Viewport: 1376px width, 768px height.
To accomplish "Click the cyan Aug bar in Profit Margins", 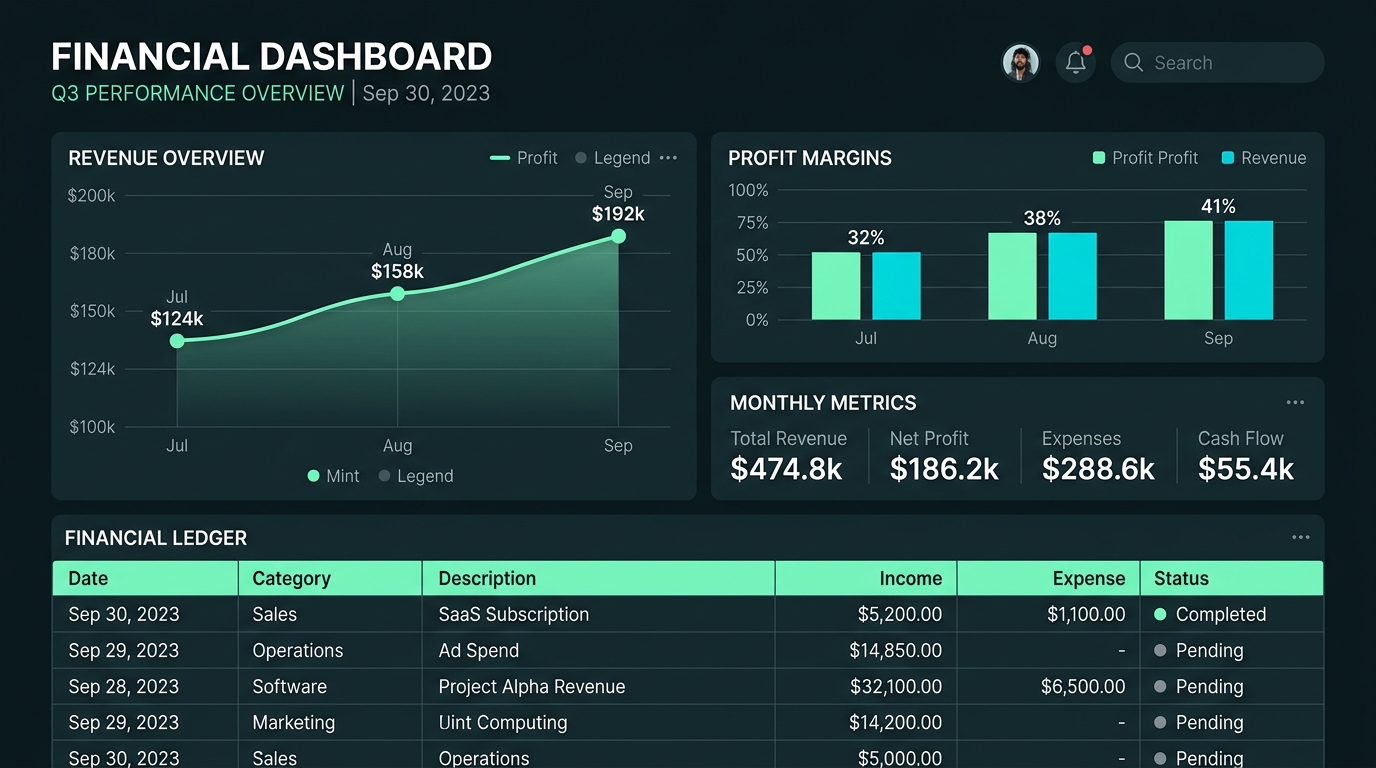I will point(1072,276).
